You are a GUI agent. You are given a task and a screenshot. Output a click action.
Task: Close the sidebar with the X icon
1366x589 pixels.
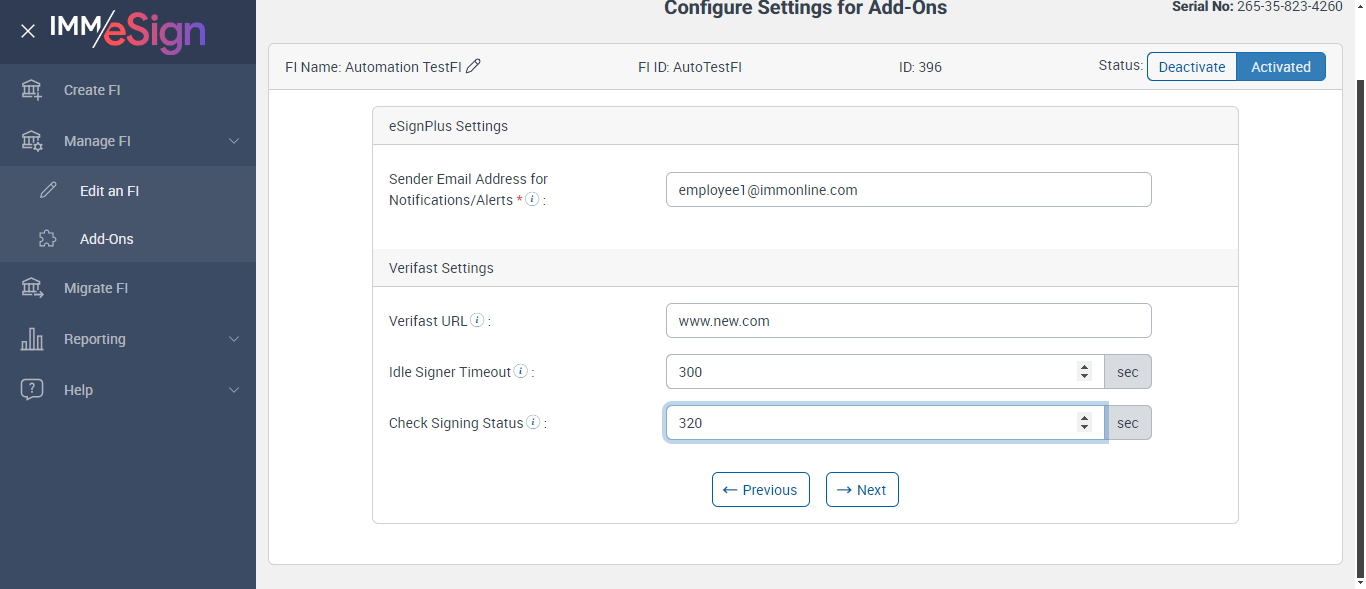coord(28,31)
